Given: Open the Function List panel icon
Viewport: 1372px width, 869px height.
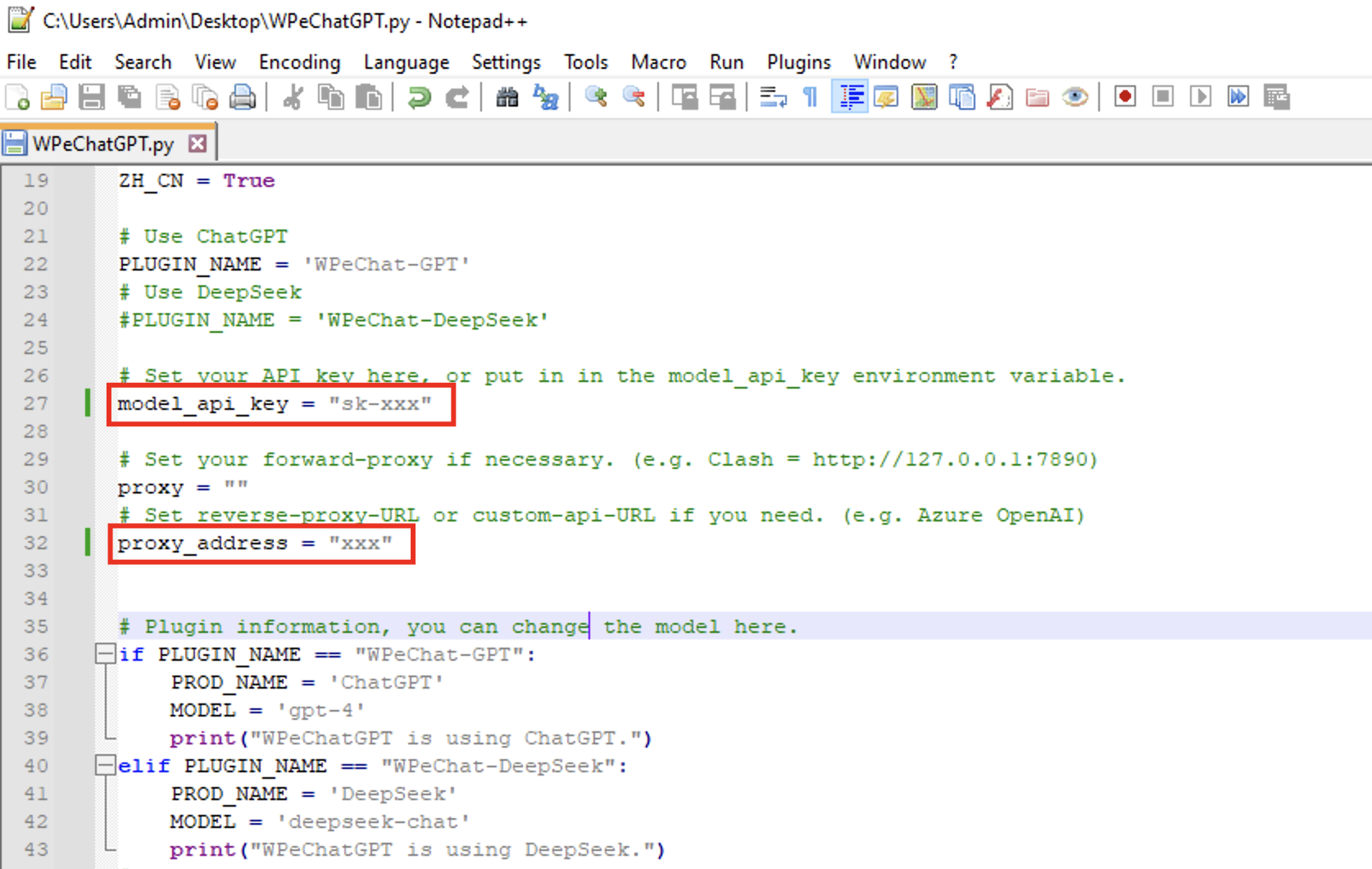Looking at the screenshot, I should click(x=999, y=97).
